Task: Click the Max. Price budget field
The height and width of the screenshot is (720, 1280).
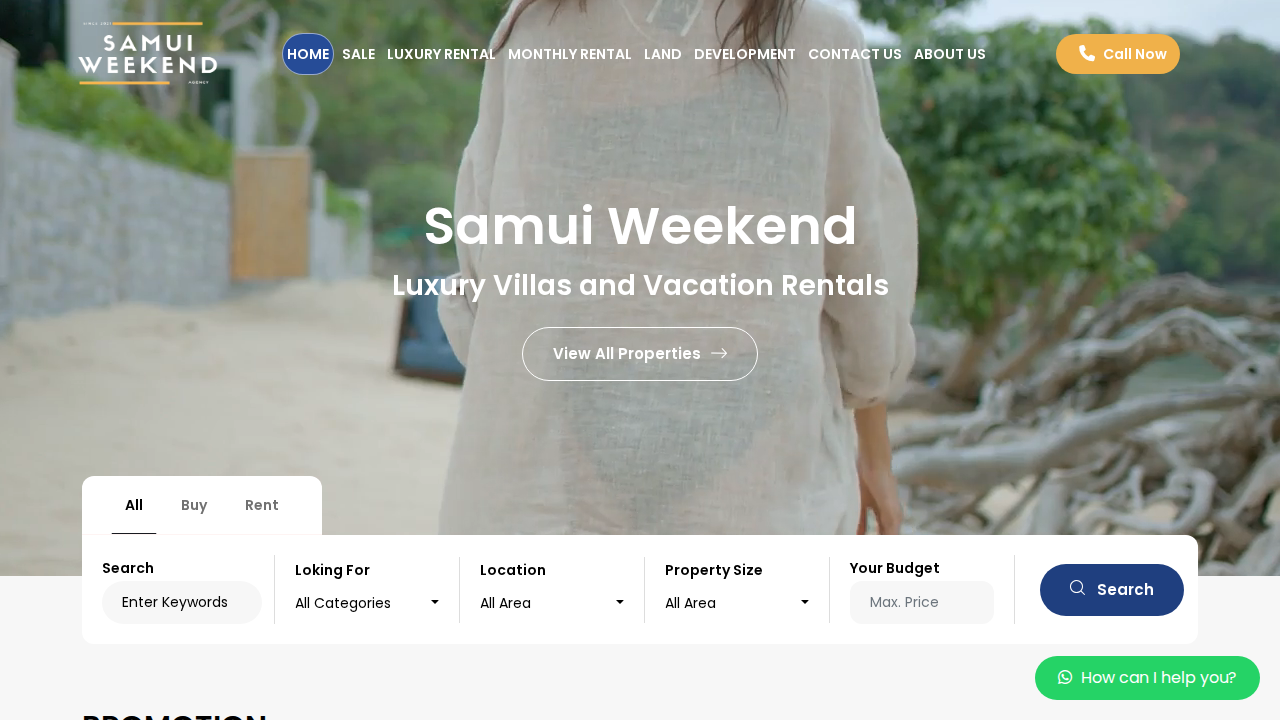Action: coord(922,602)
